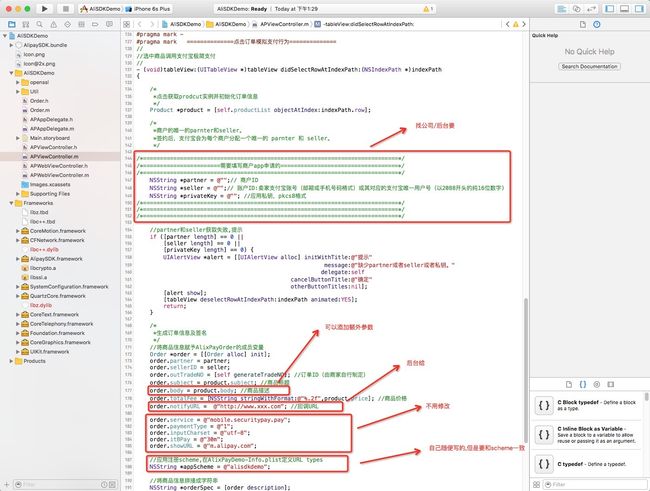Expand the Supporting Files group
This screenshot has height=491, width=650.
[18, 194]
